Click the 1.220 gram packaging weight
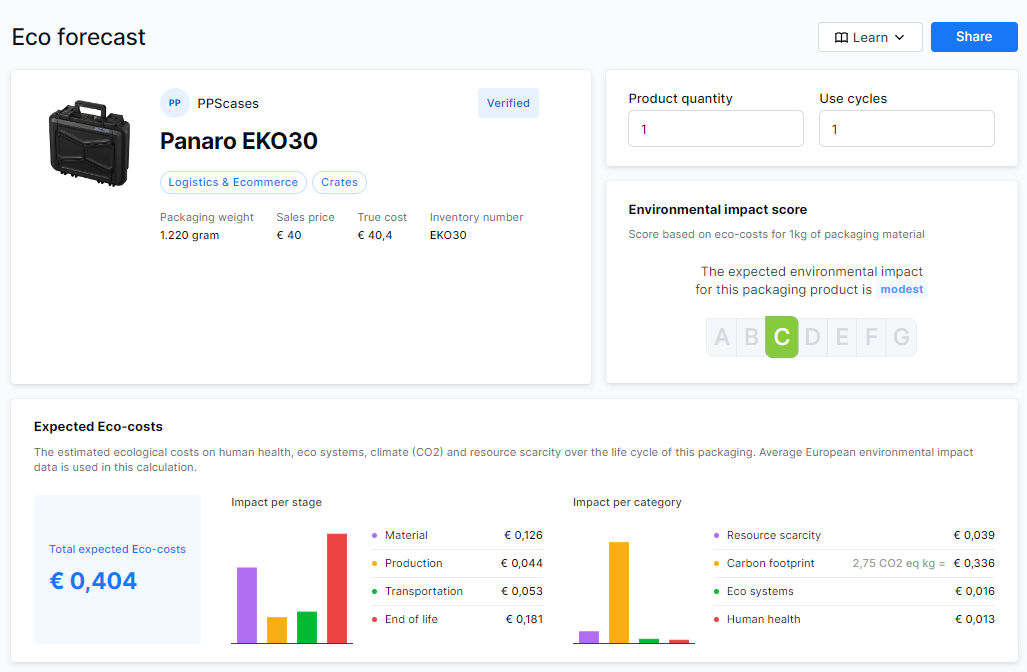1027x672 pixels. [189, 235]
